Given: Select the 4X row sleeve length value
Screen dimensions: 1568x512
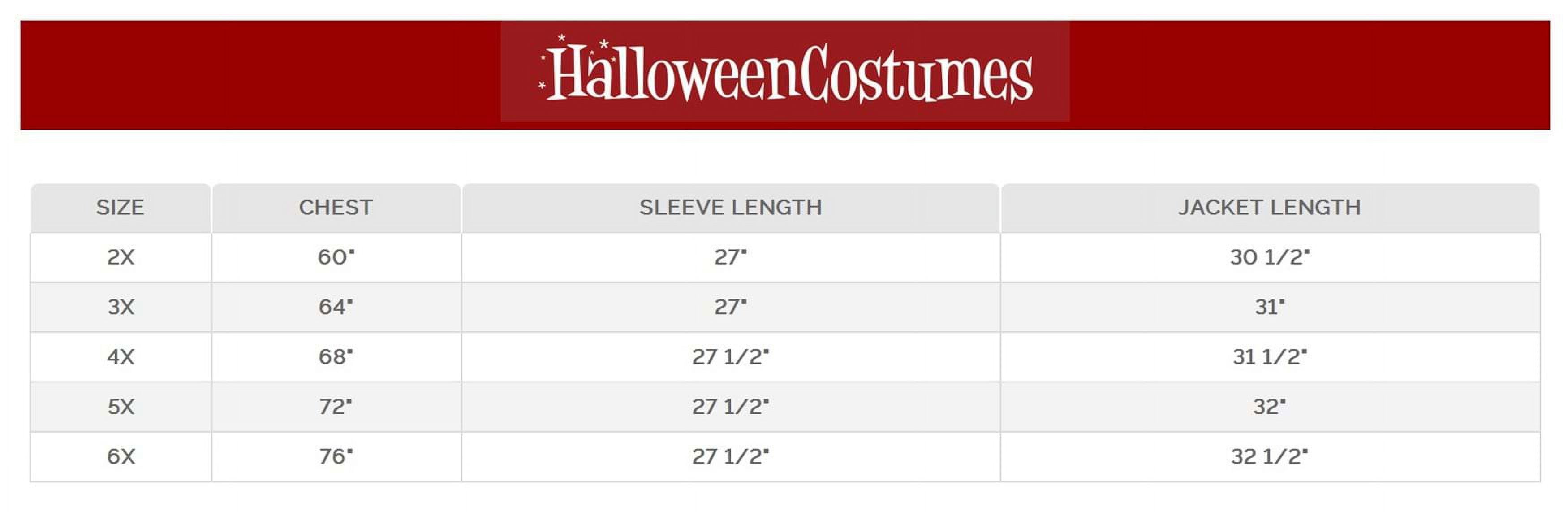Looking at the screenshot, I should [x=730, y=357].
